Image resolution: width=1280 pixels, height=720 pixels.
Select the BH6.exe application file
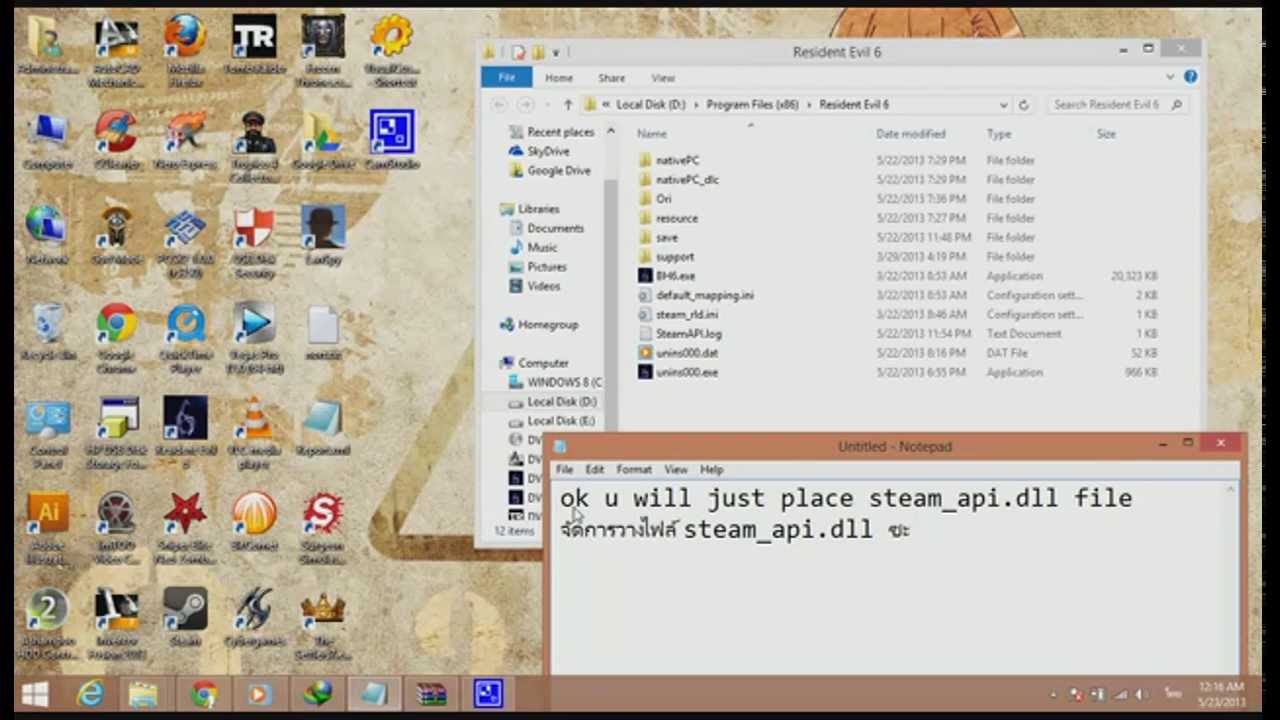tap(675, 275)
